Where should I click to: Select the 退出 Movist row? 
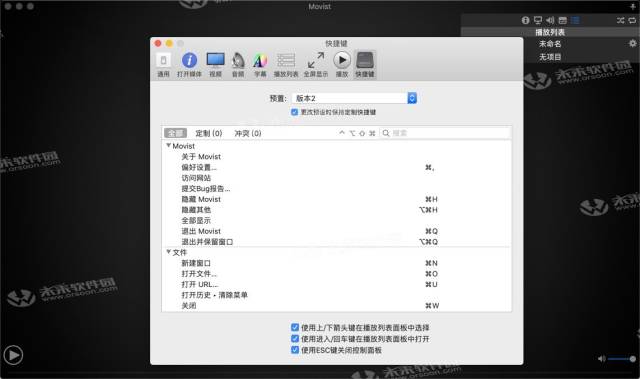(x=336, y=231)
